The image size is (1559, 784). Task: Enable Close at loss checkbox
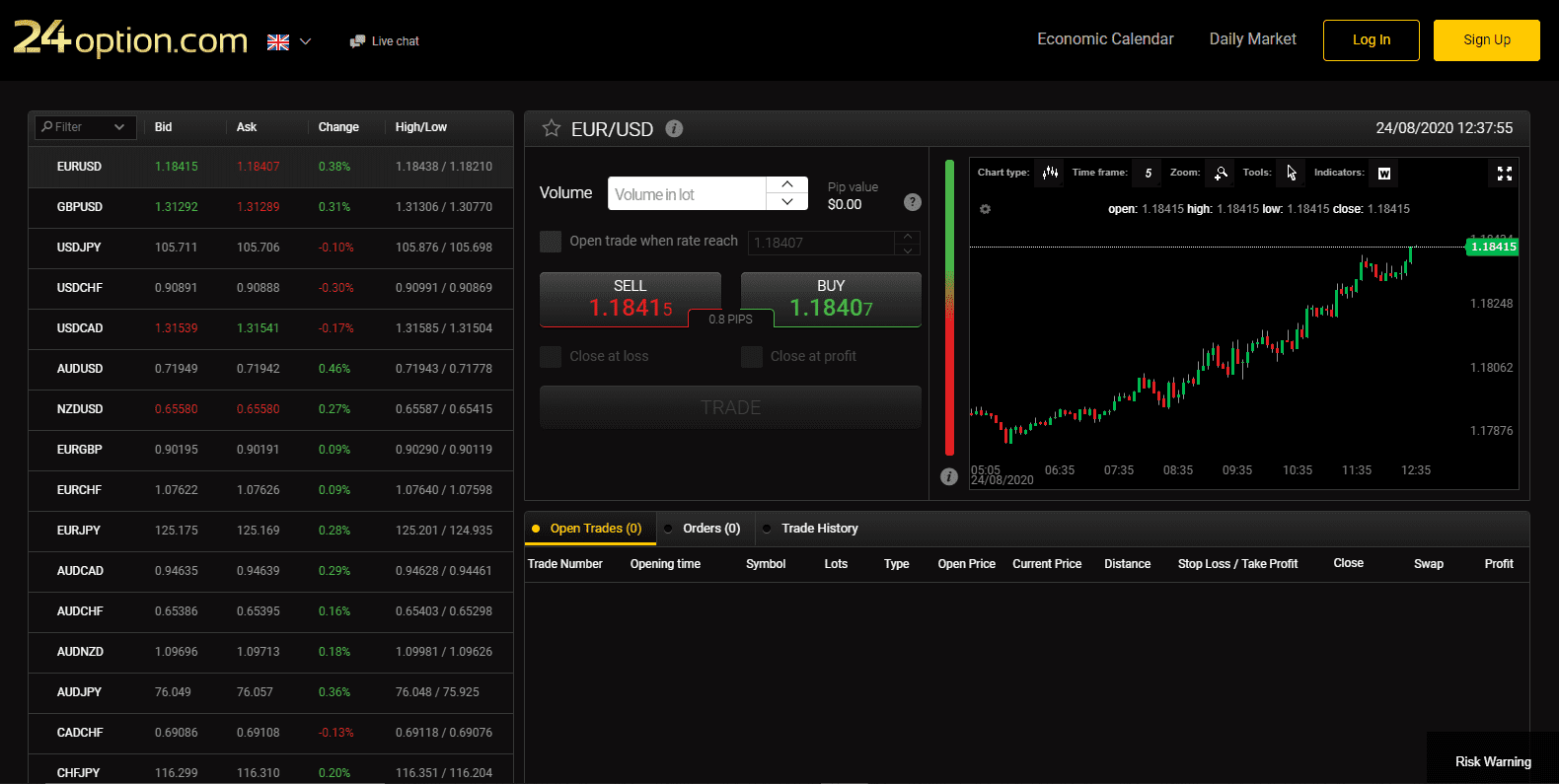tap(551, 357)
